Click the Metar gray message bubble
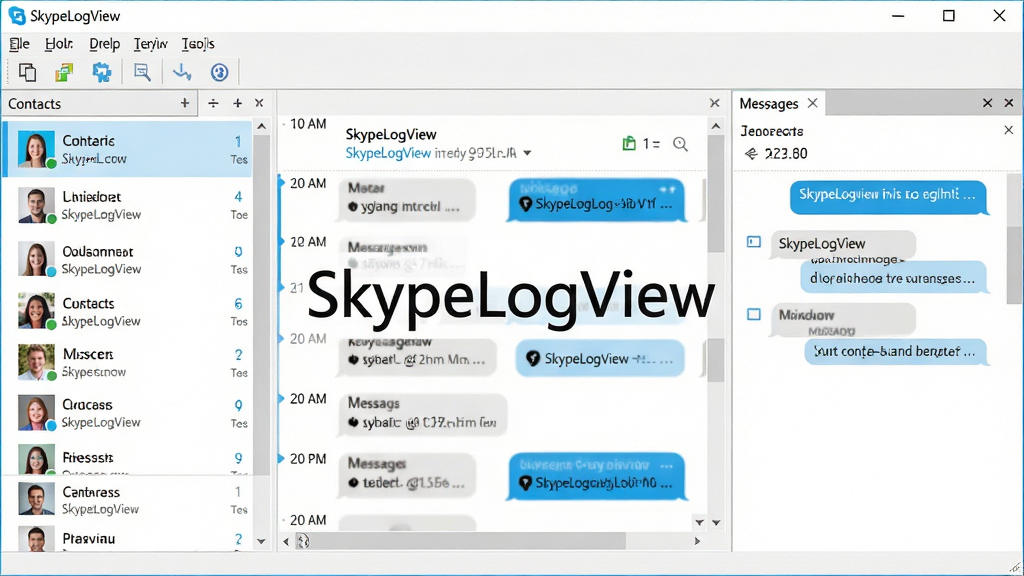The width and height of the screenshot is (1024, 576). (x=407, y=199)
